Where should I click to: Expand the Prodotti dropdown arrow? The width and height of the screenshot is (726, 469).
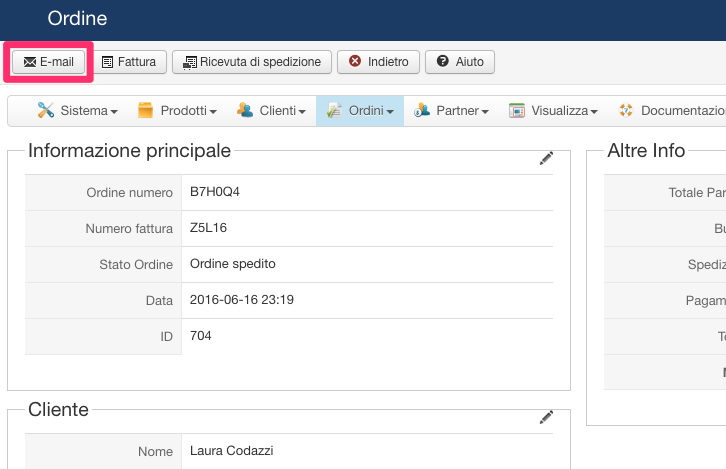tap(212, 112)
